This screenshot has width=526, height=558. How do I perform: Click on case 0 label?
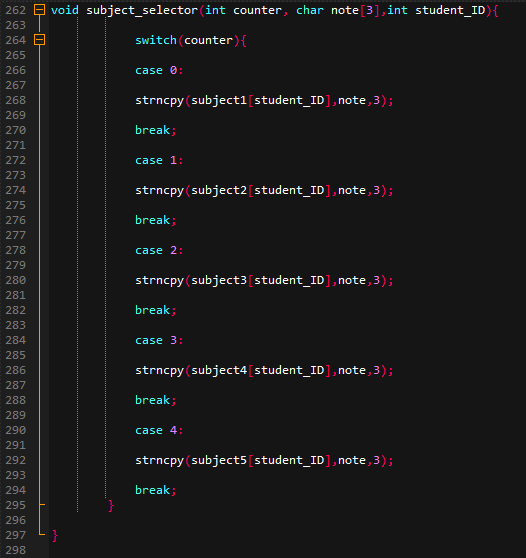(x=159, y=70)
